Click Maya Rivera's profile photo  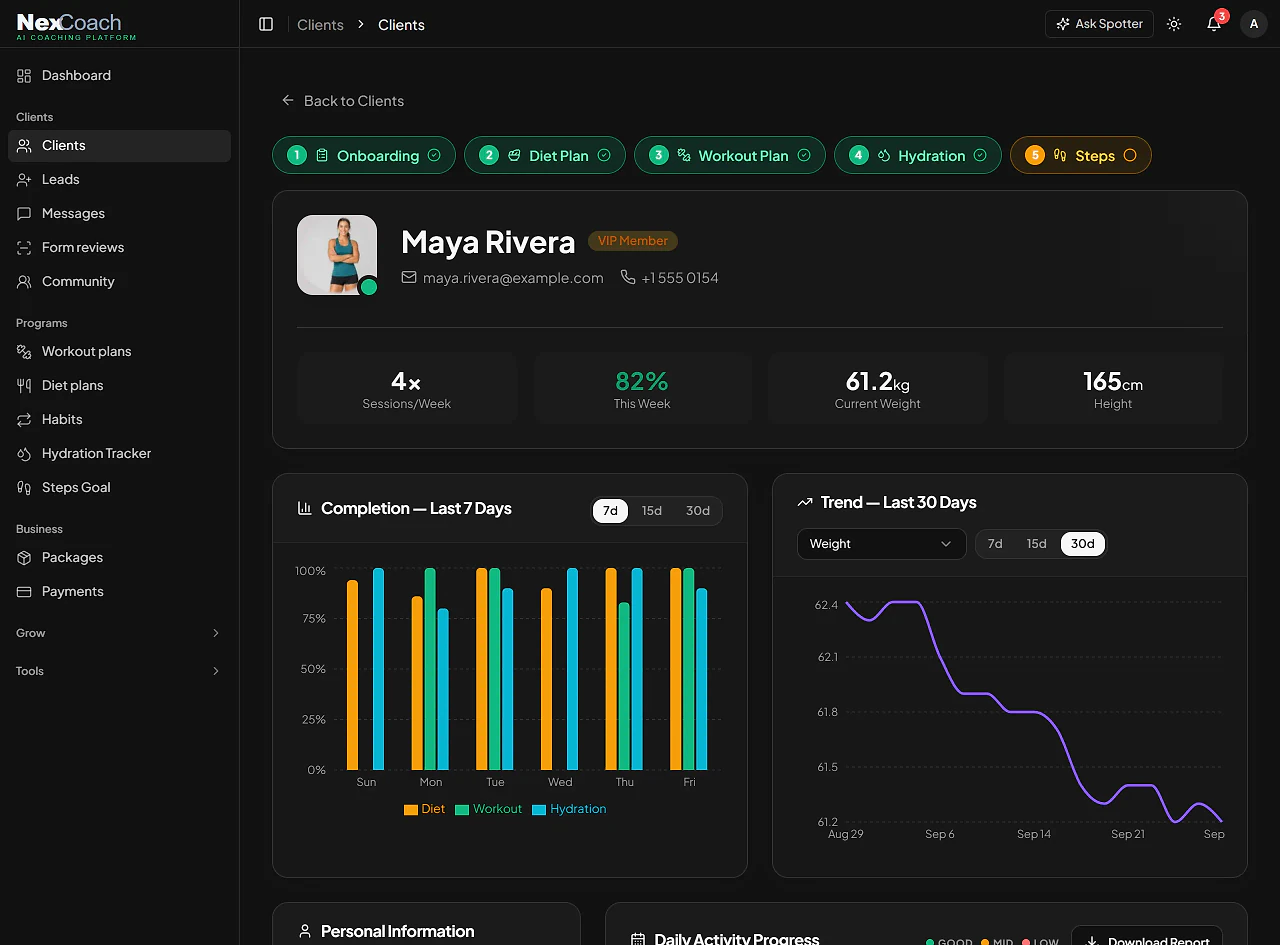(337, 255)
